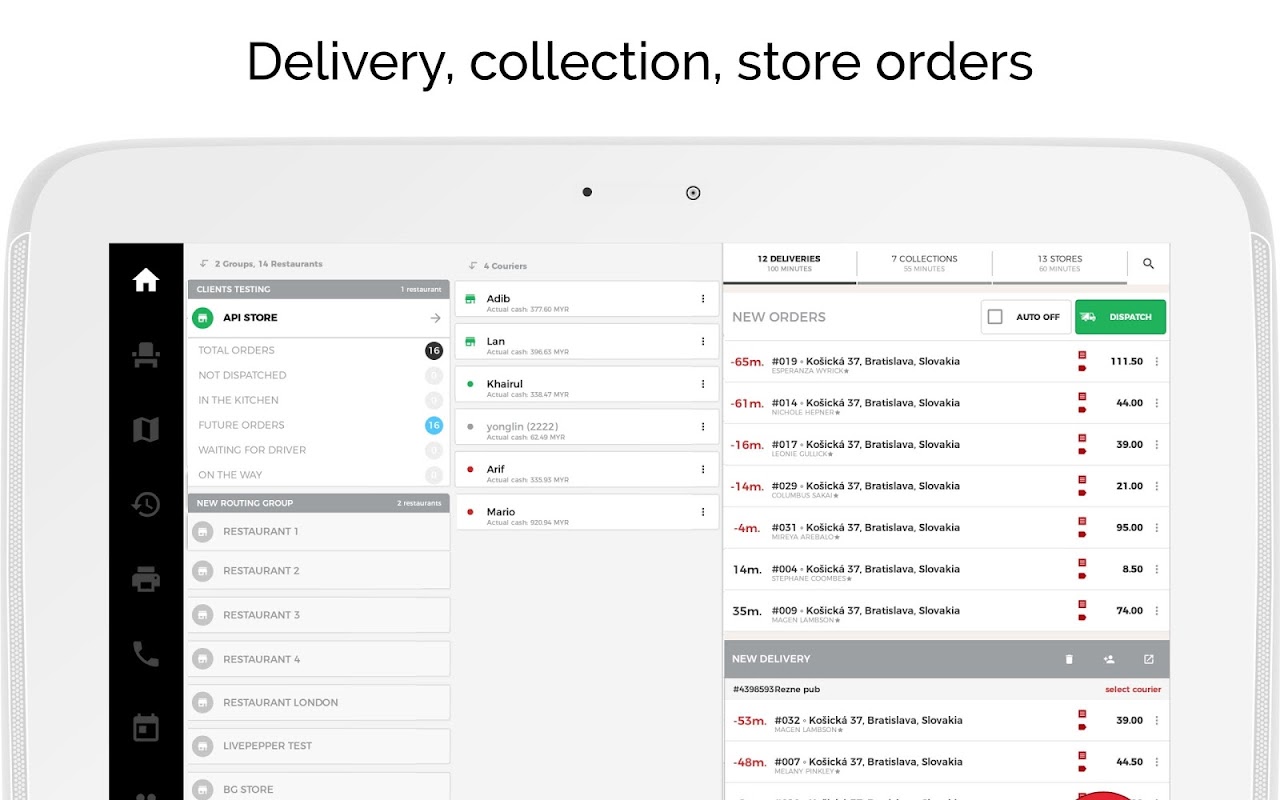1280x800 pixels.
Task: Click the Restaurant 1 store icon
Action: coord(203,531)
